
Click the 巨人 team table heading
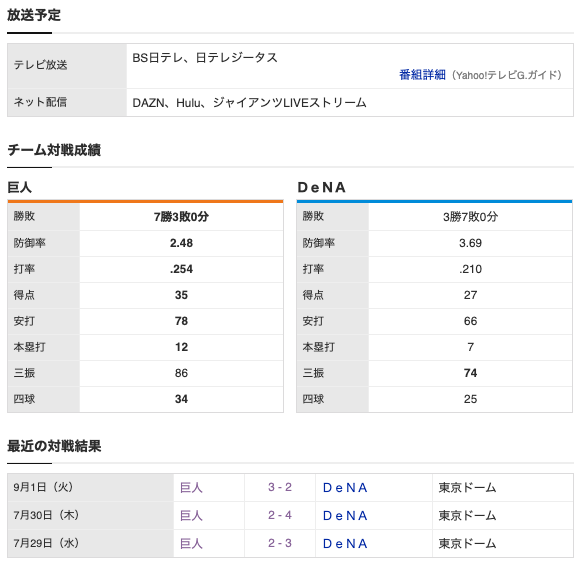pos(19,187)
